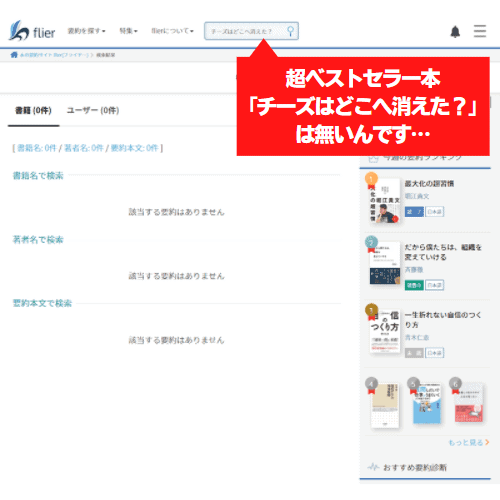Screen dimensions: 500x500
Task: Open notifications with the bell icon
Action: 455,32
